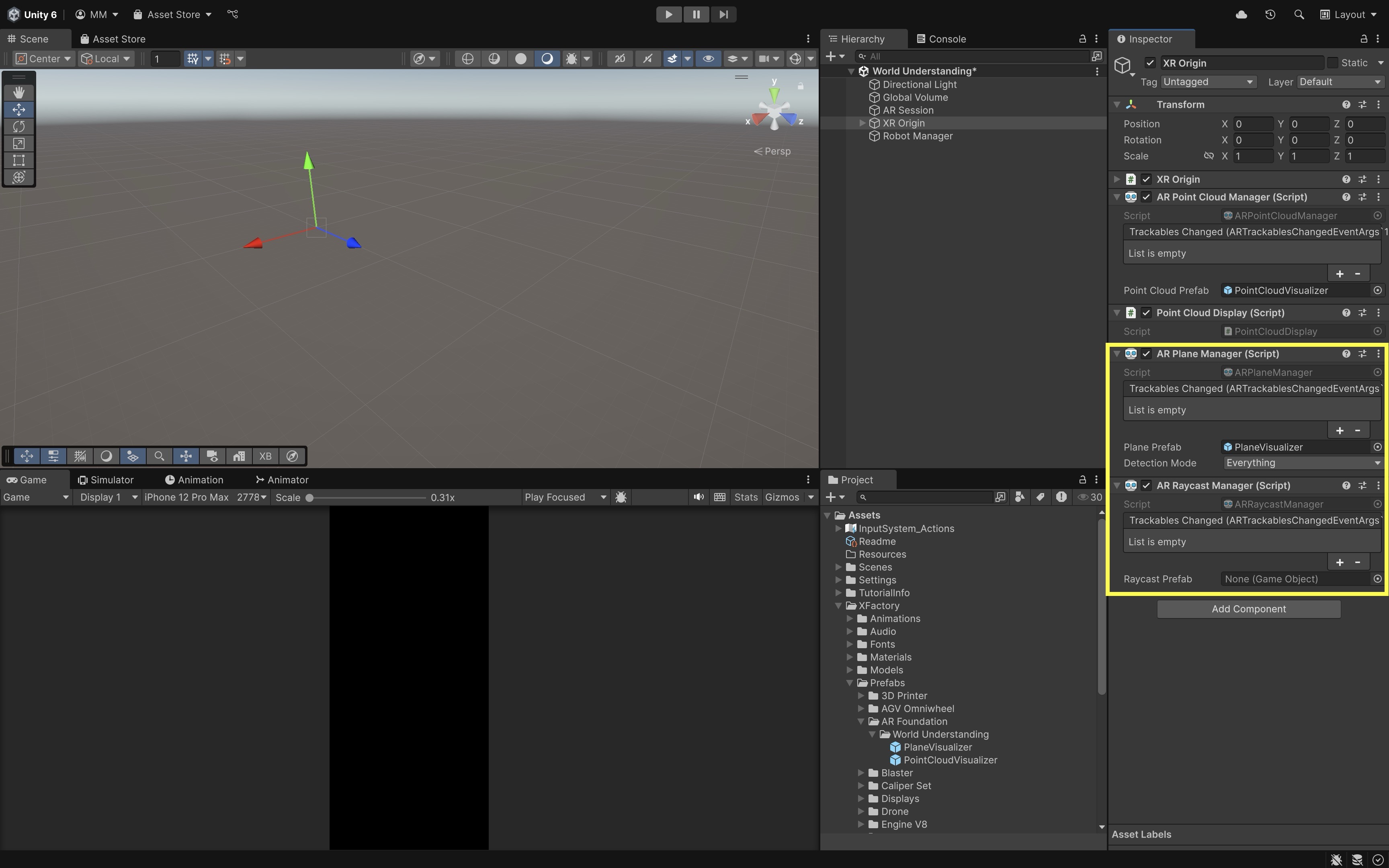Open Undo History icon
Screen dimensions: 1389x868
click(1270, 14)
